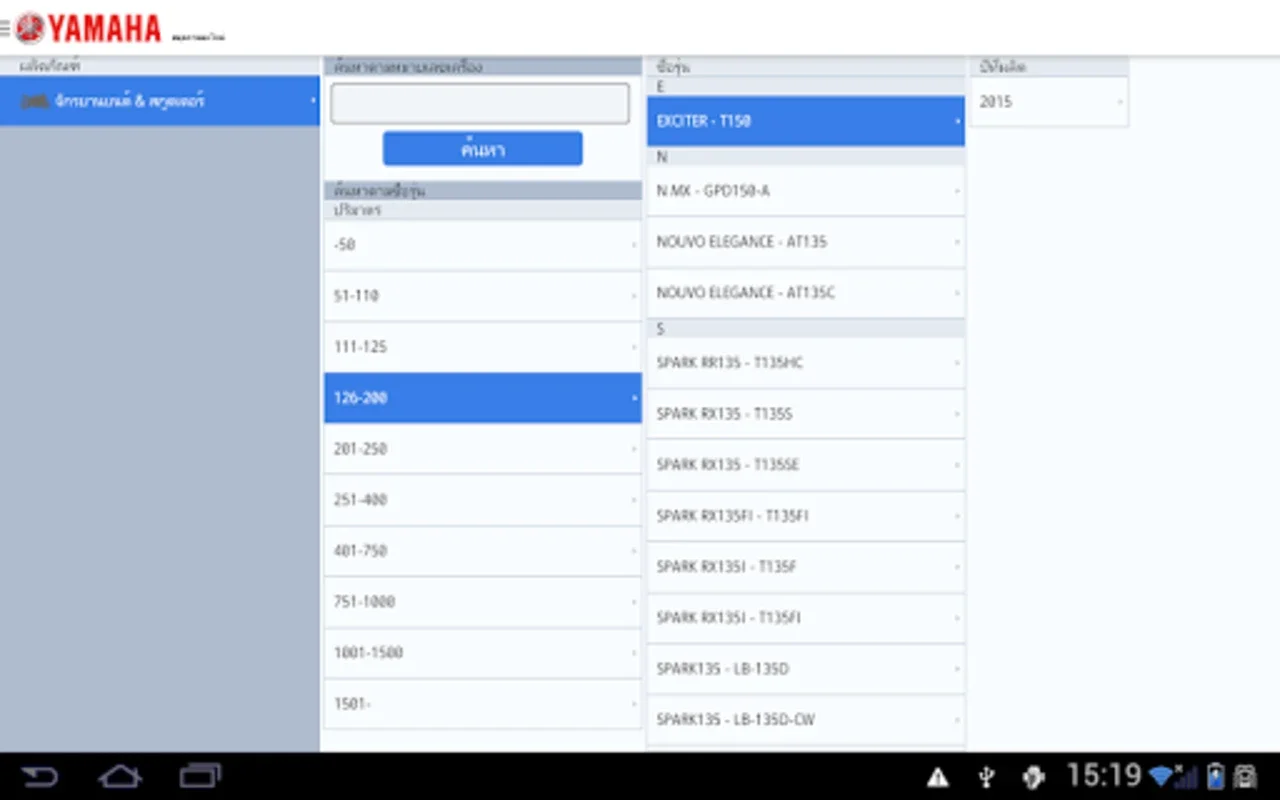This screenshot has height=800, width=1280.
Task: Tap the warning triangle status icon
Action: (x=938, y=777)
